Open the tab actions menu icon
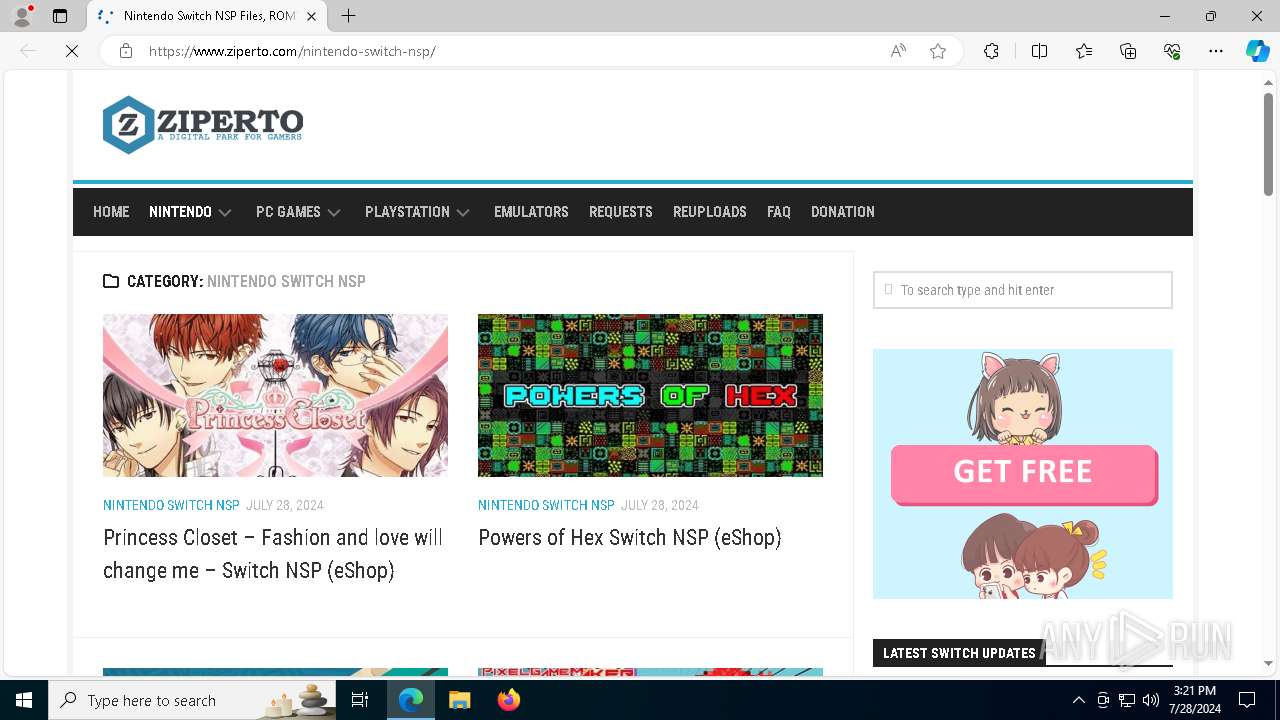The image size is (1280, 720). (60, 16)
